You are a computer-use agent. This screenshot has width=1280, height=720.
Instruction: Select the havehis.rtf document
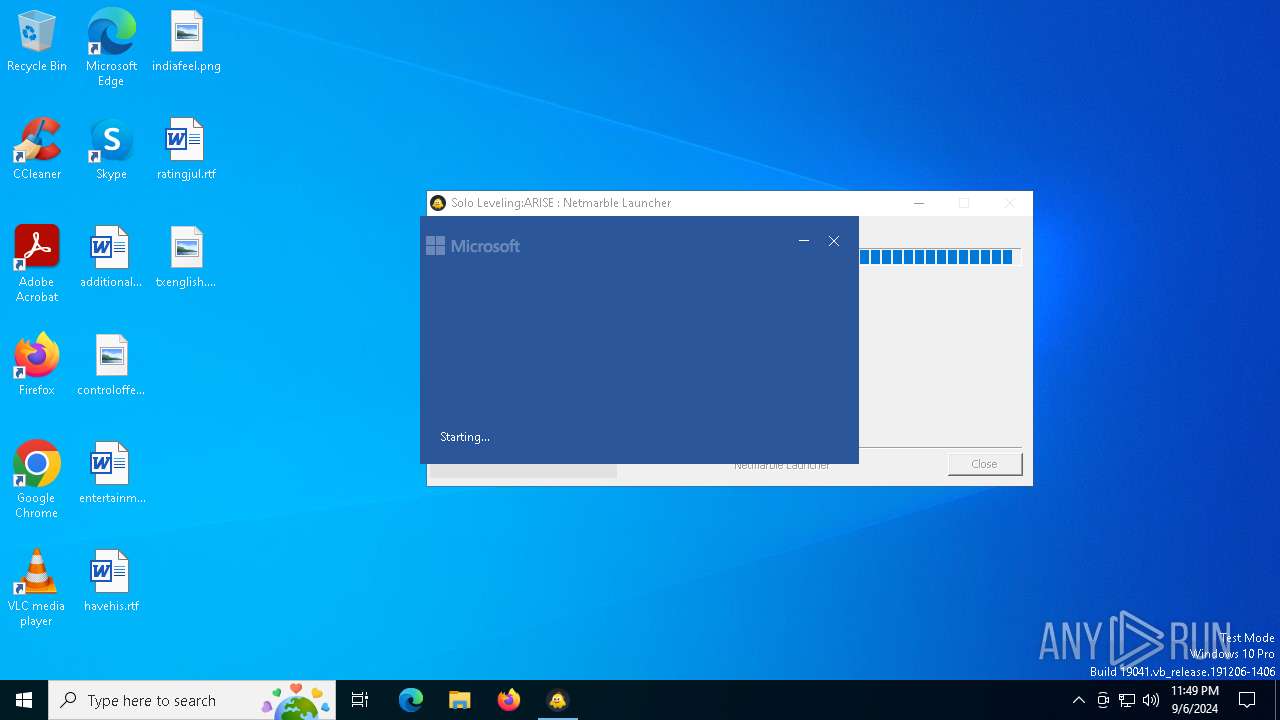coord(111,581)
